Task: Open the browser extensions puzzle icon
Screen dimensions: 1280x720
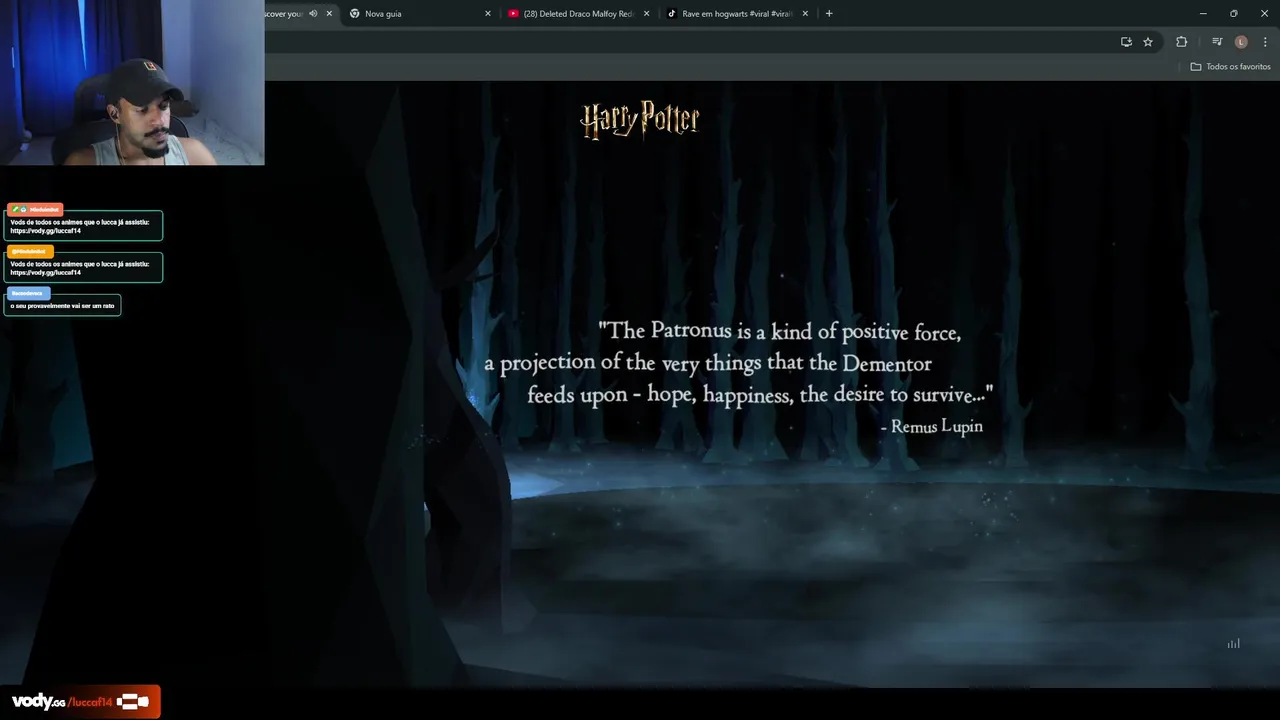Action: tap(1182, 42)
